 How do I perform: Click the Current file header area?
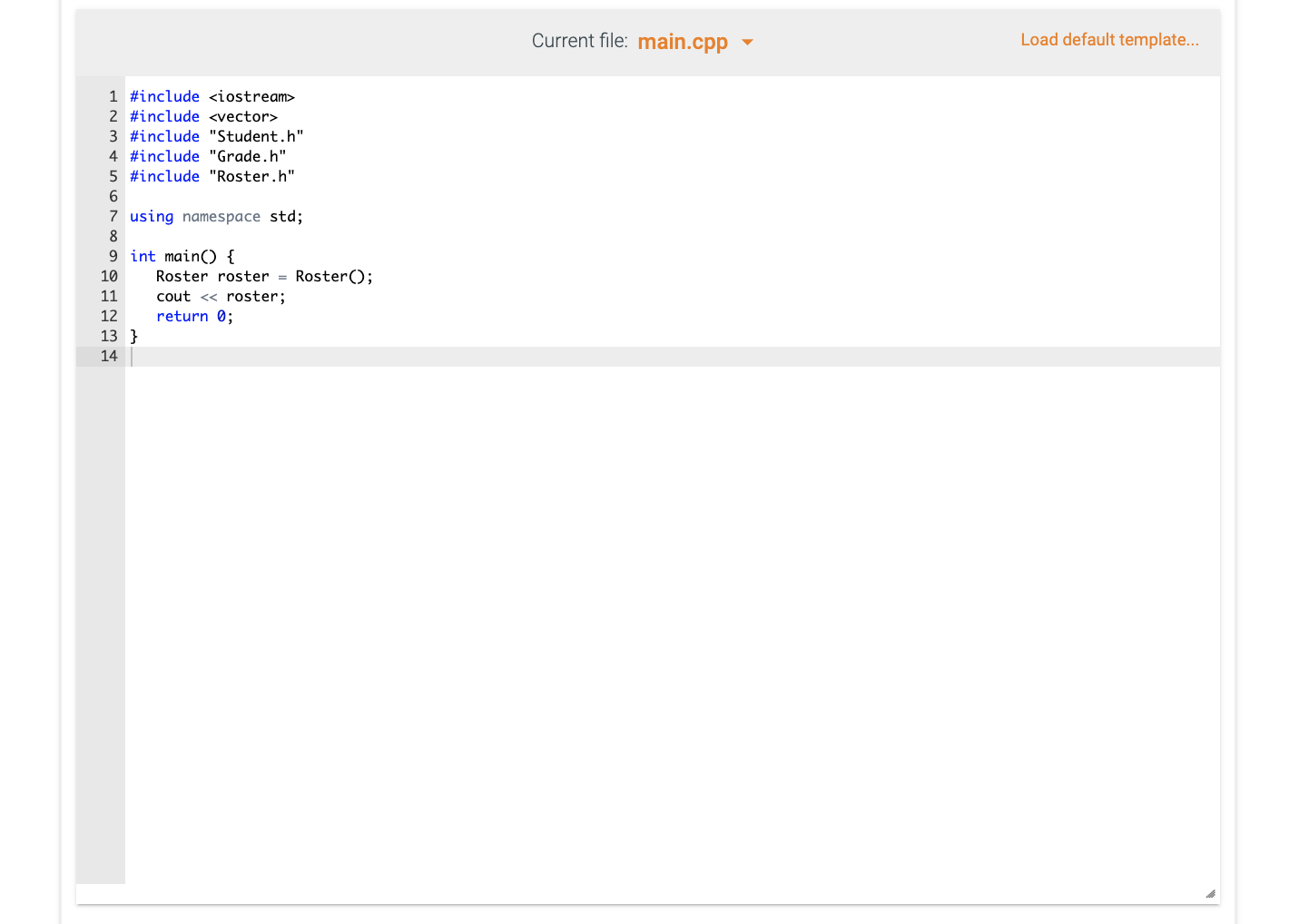coord(580,40)
